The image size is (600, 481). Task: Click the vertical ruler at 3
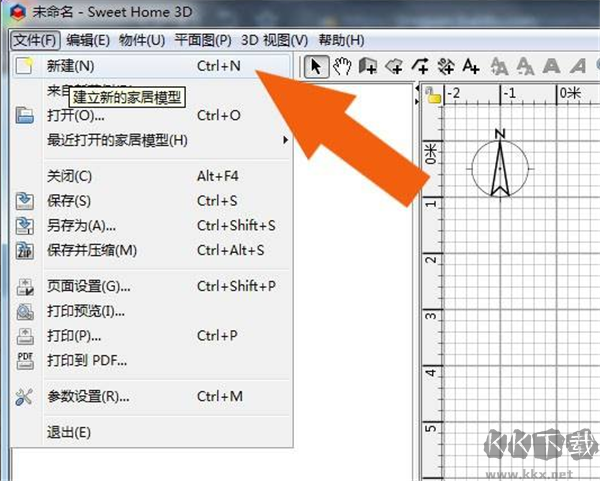(x=431, y=316)
